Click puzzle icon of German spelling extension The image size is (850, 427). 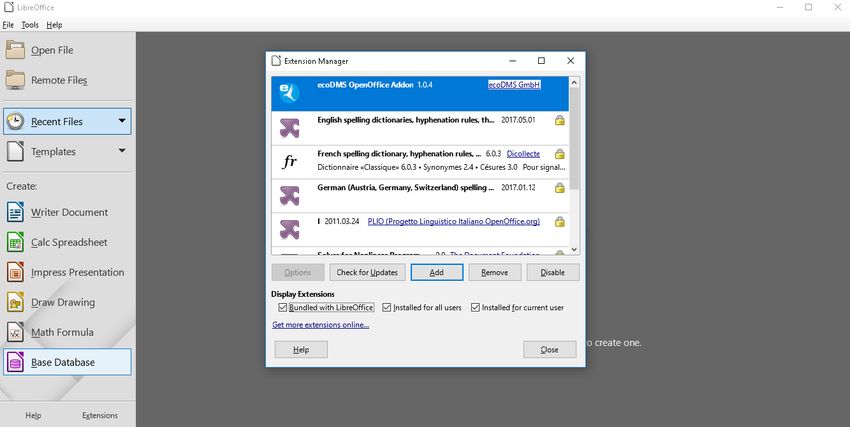point(289,196)
